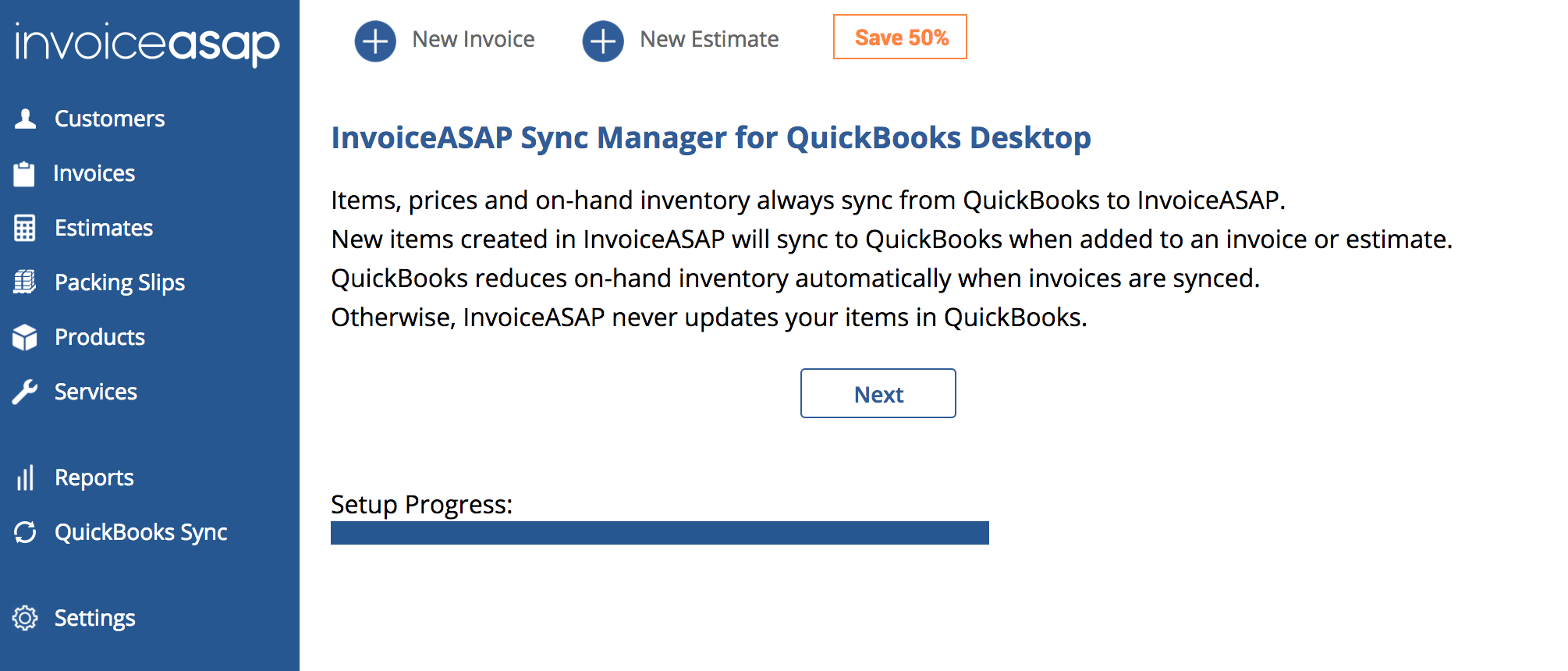Click the InvoiceASAP logo
This screenshot has width=1568, height=671.
147,43
